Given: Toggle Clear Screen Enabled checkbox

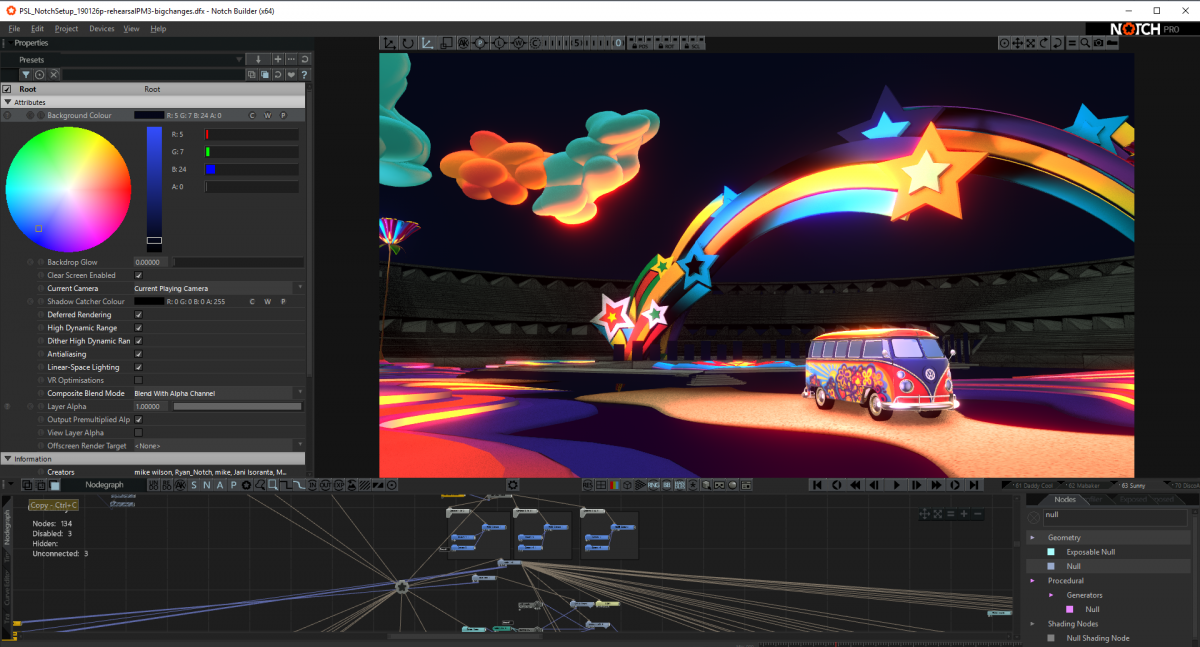Looking at the screenshot, I should 138,275.
